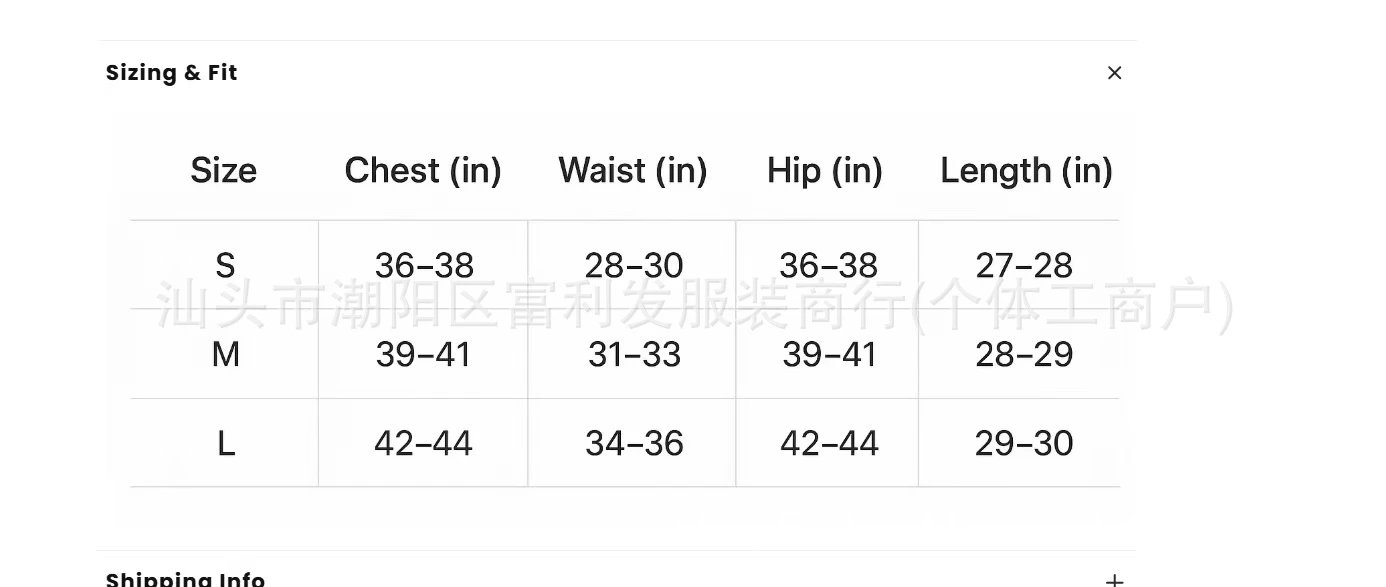Click the length value 27–28

click(x=1024, y=266)
